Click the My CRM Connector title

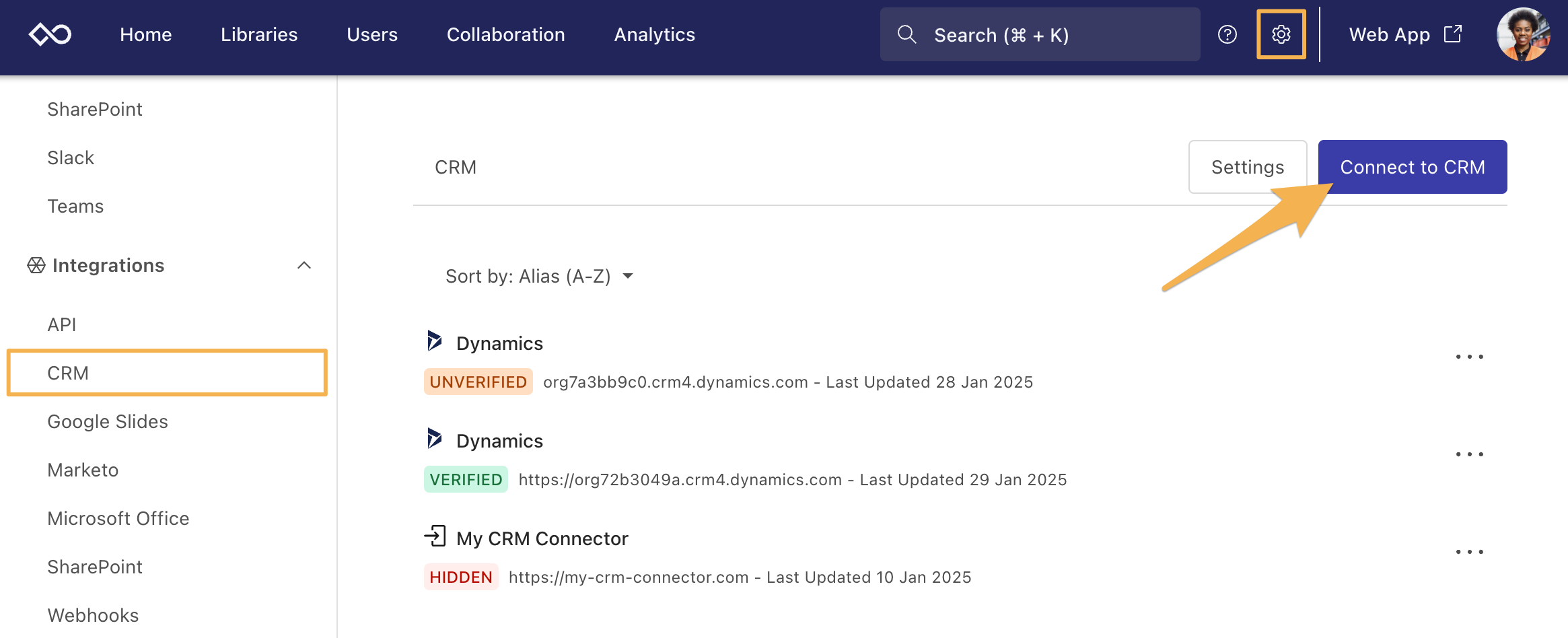pos(542,538)
